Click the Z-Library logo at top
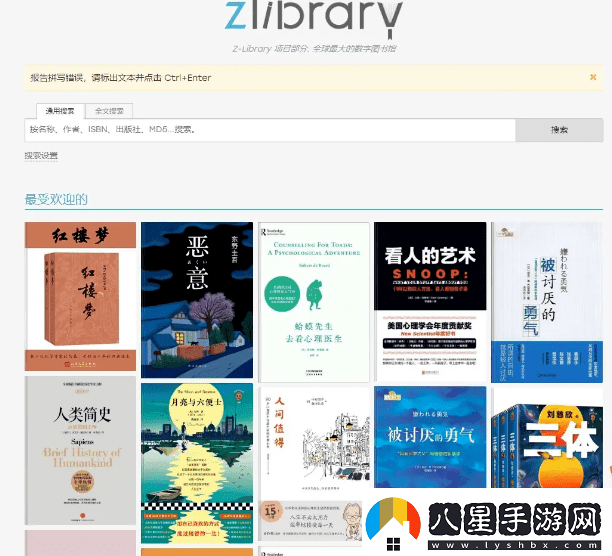This screenshot has width=612, height=556. pyautogui.click(x=313, y=18)
